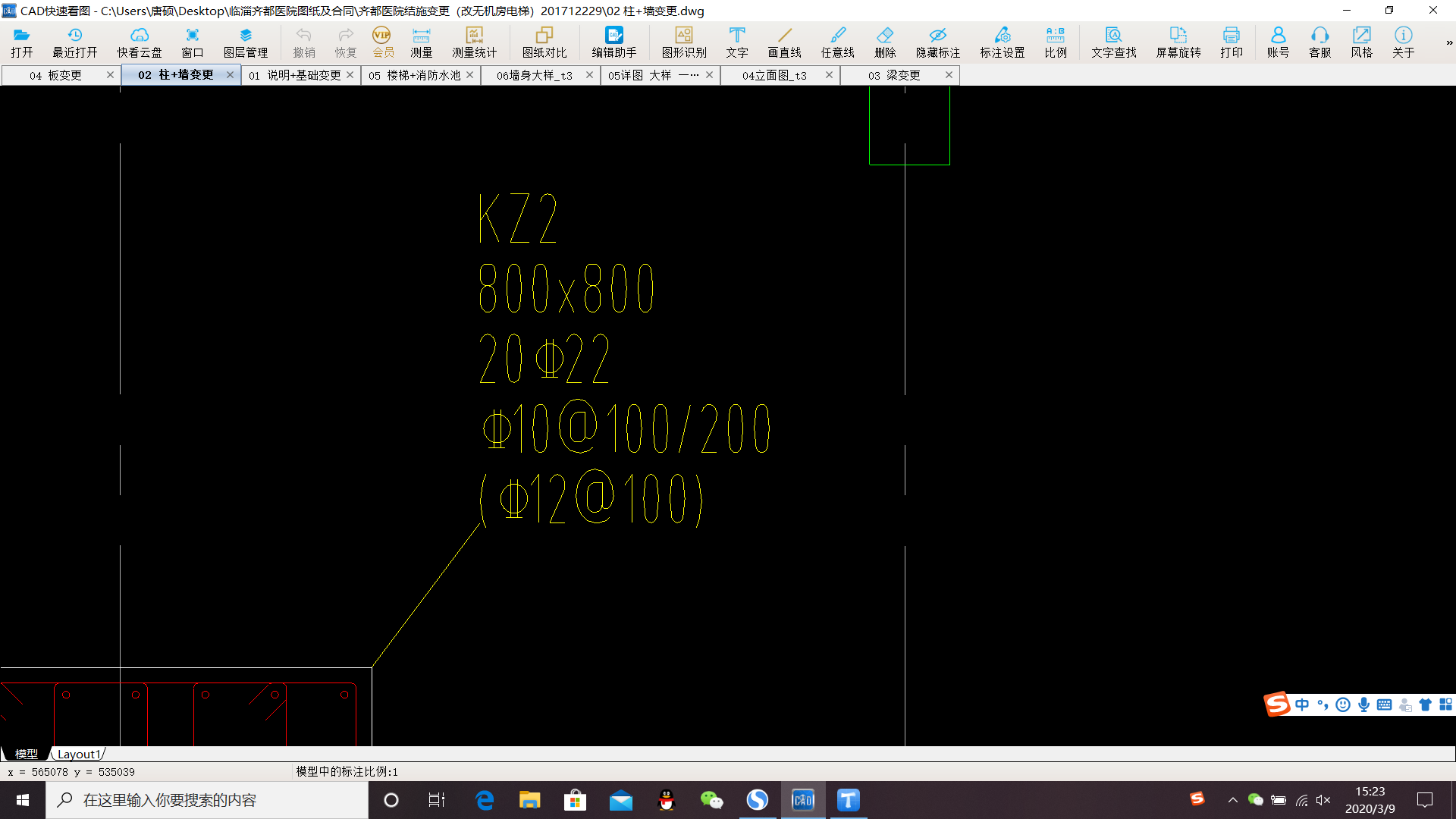
Task: Open Task View in taskbar
Action: (437, 800)
